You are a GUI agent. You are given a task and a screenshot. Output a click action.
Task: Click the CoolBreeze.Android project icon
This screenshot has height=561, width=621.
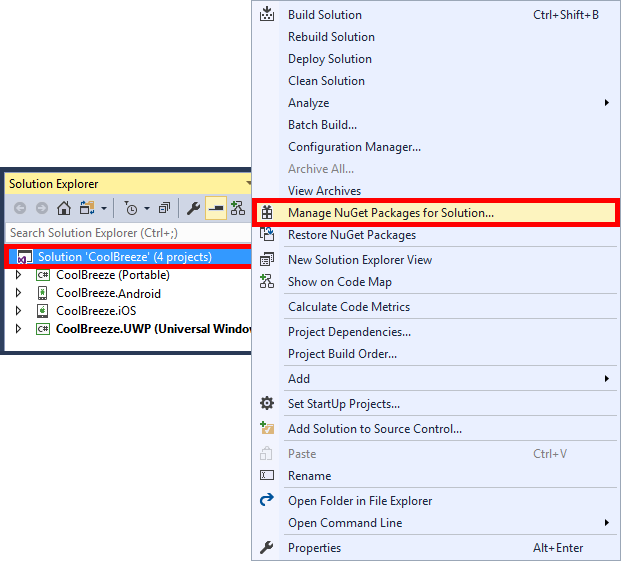coord(43,293)
